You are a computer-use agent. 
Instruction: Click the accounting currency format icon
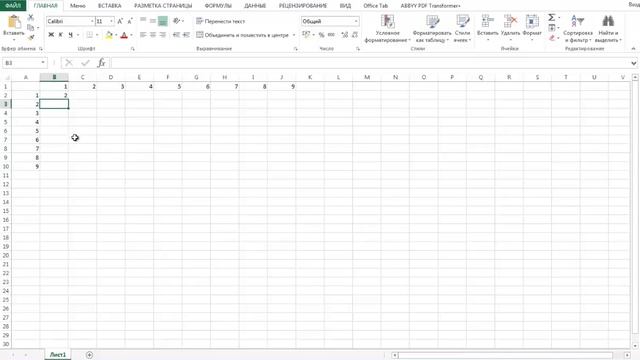pos(306,35)
